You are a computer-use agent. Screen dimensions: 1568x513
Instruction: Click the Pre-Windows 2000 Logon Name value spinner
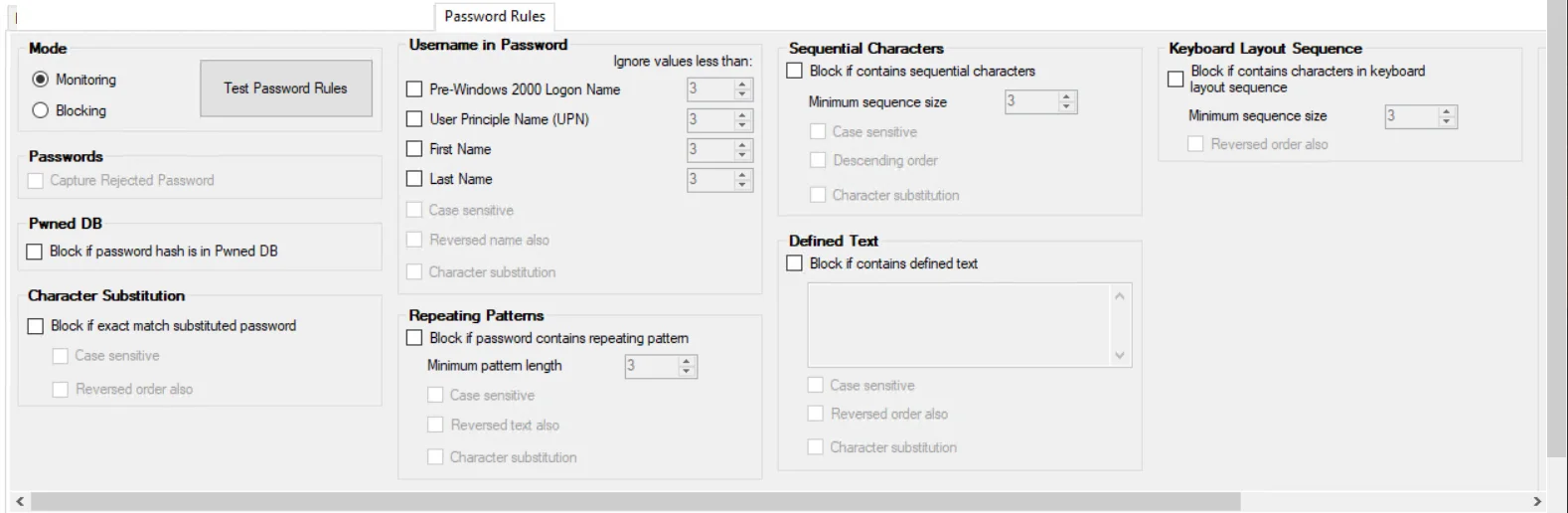coord(709,89)
